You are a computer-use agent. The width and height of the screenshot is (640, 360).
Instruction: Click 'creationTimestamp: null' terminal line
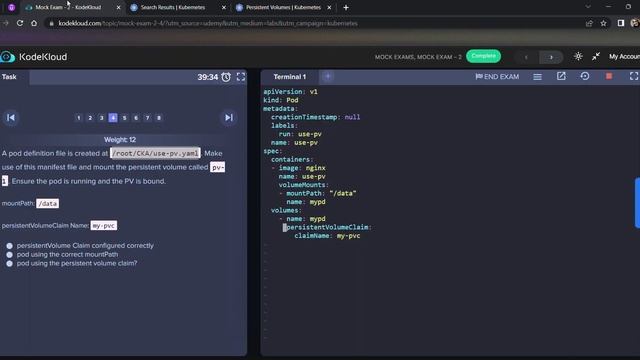(316, 117)
